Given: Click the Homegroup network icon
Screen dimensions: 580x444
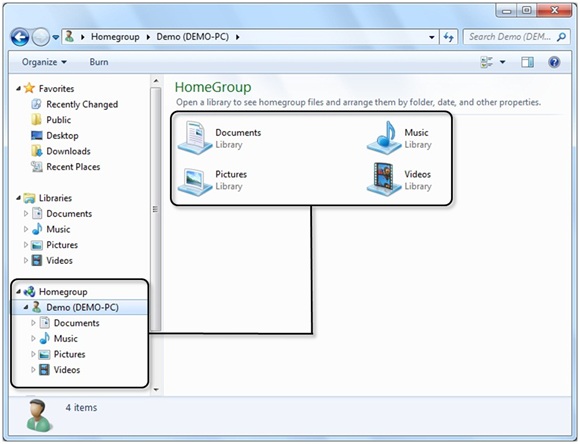Looking at the screenshot, I should pyautogui.click(x=29, y=292).
